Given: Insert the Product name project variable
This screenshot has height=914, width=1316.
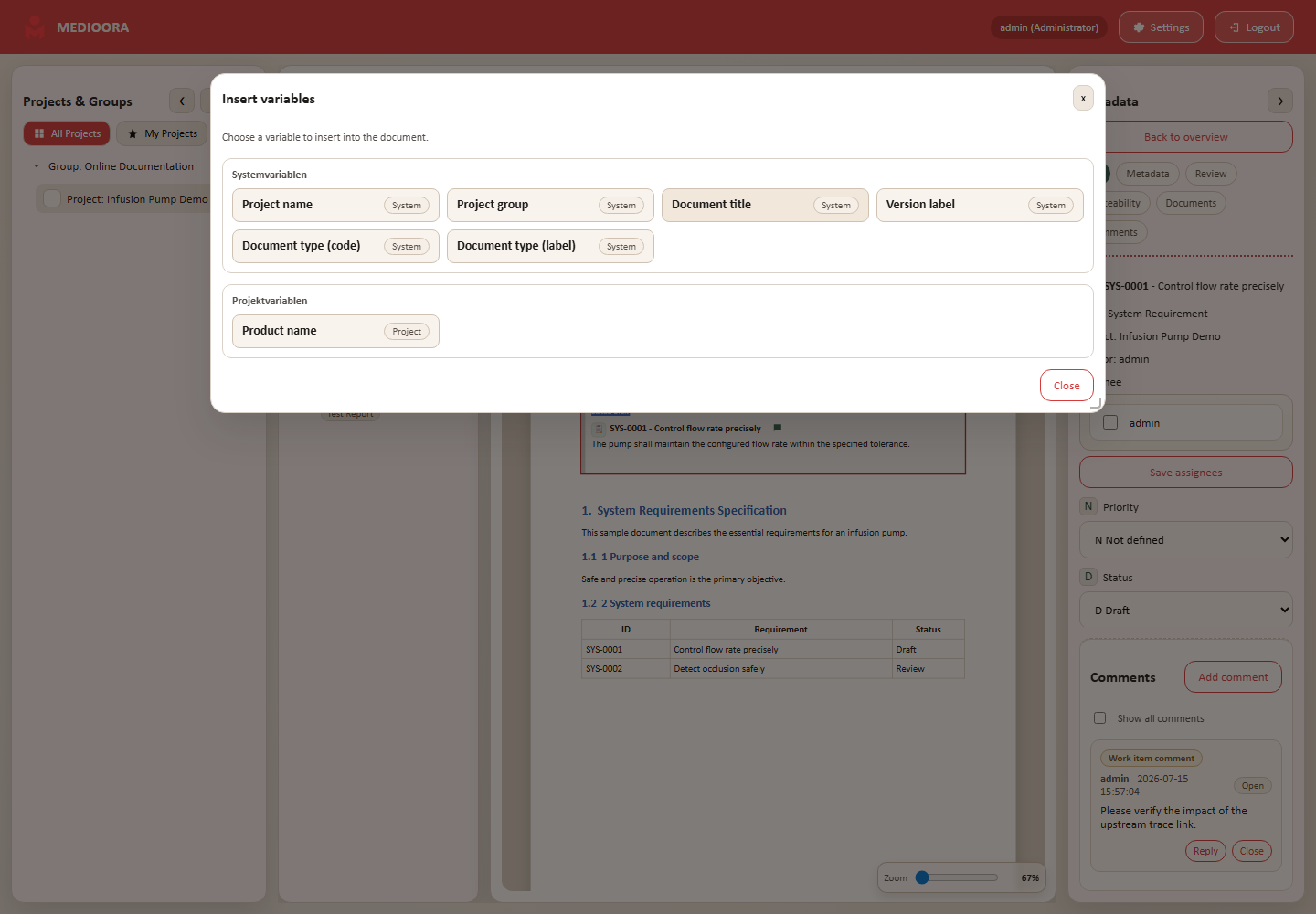Looking at the screenshot, I should (335, 331).
